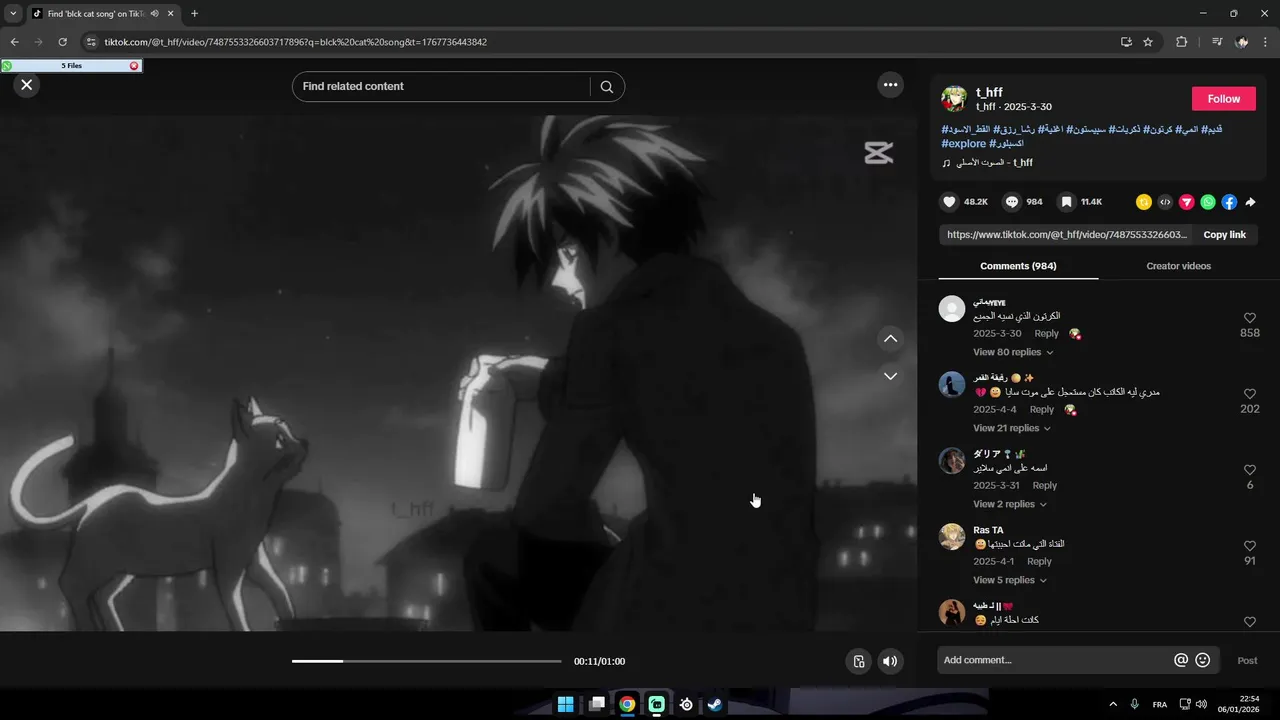Open Google Chrome from the taskbar
The image size is (1280, 720).
626,704
